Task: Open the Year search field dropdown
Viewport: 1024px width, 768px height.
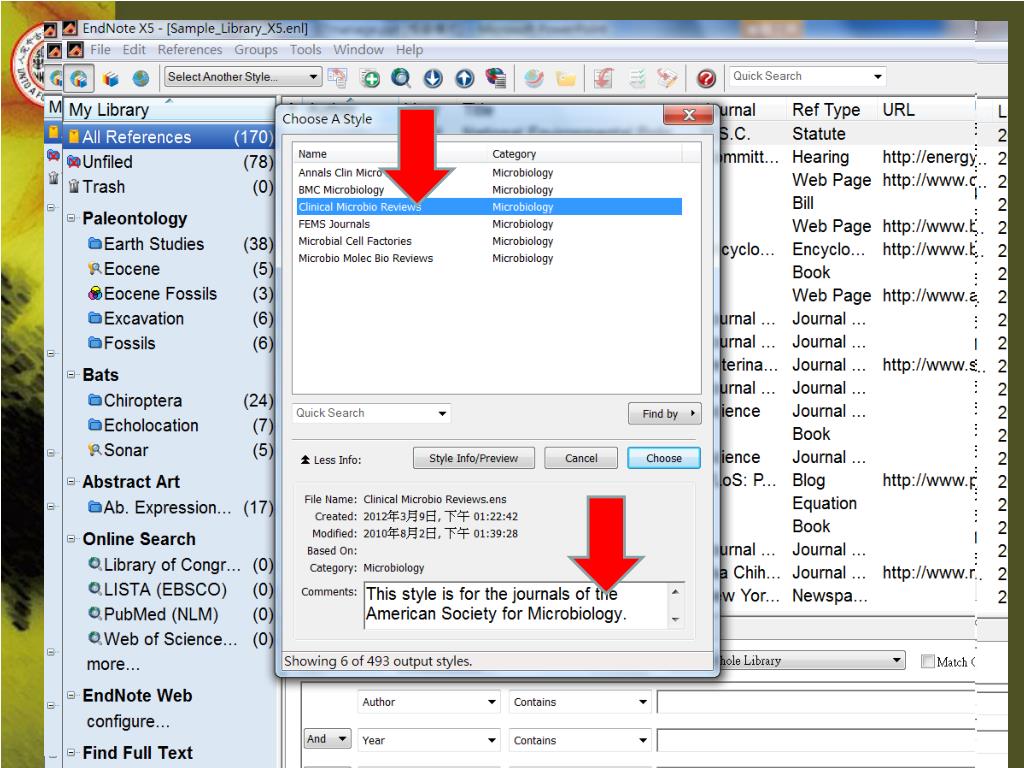Action: click(x=428, y=741)
